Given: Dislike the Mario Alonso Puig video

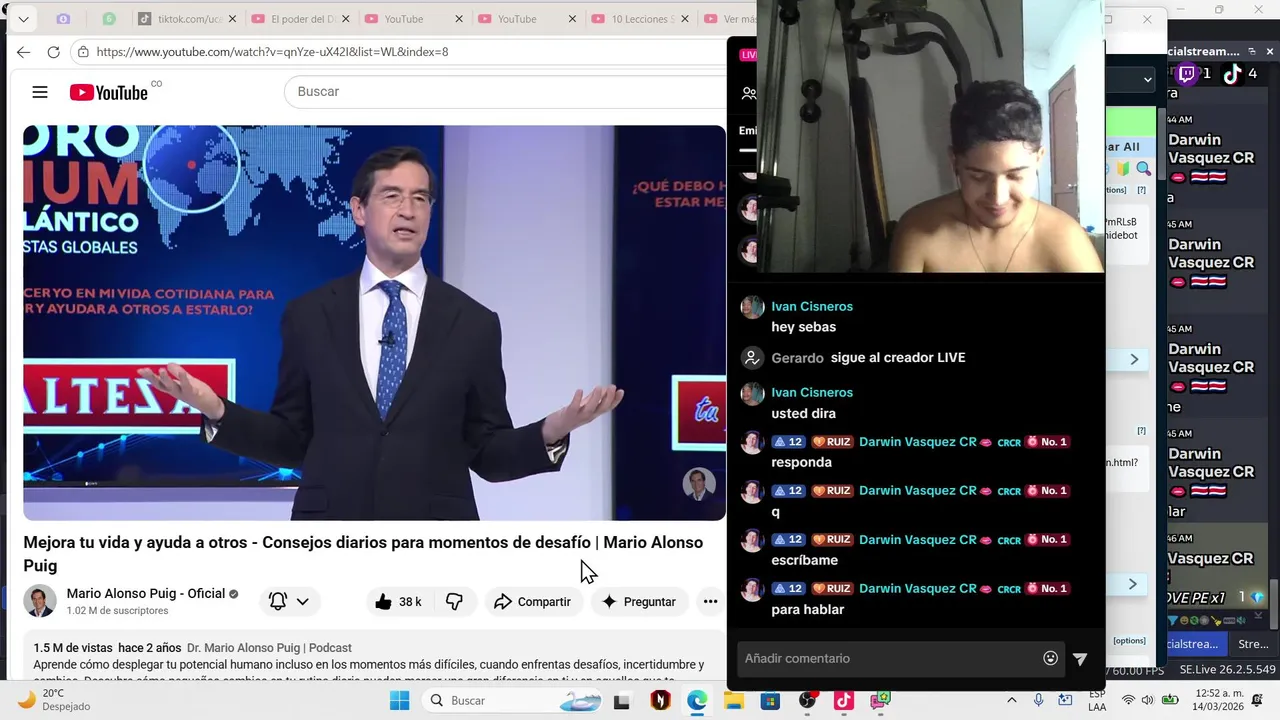Looking at the screenshot, I should coord(454,602).
